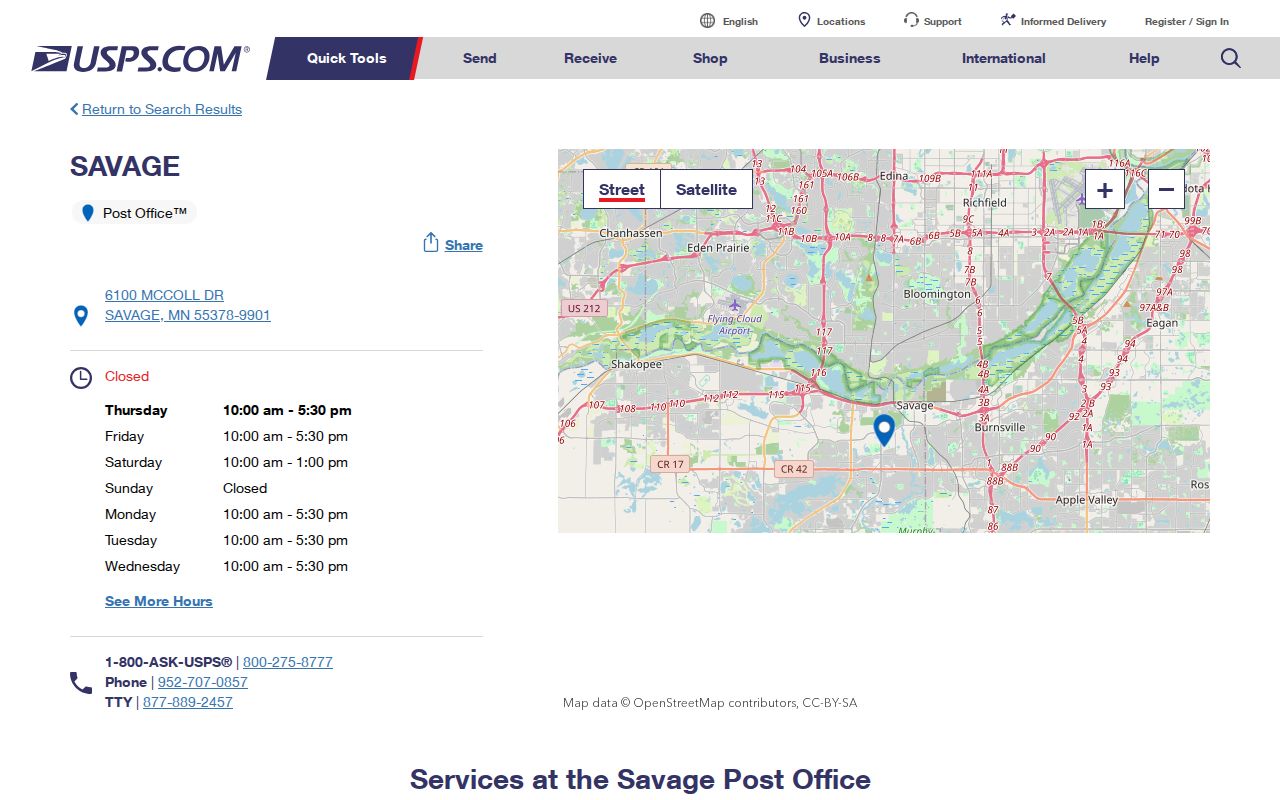Screen dimensions: 1280x800
Task: Switch map to Satellite view
Action: (706, 189)
